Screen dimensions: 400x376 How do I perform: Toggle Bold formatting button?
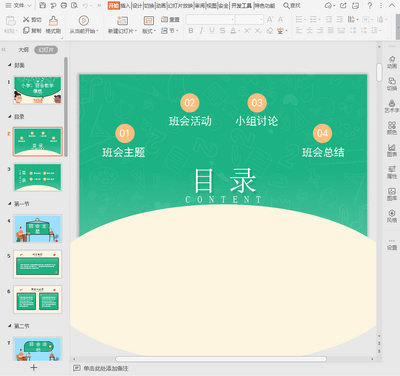pyautogui.click(x=191, y=31)
